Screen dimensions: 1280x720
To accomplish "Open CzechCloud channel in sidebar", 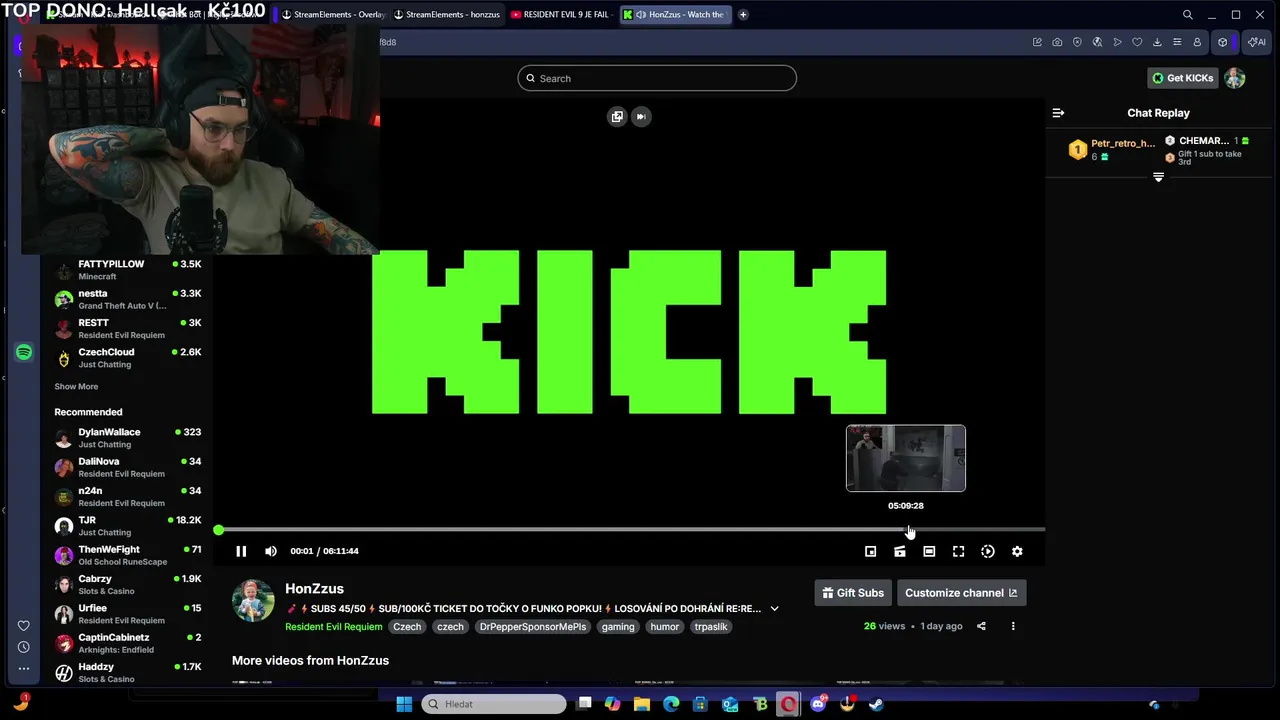I will (x=128, y=358).
